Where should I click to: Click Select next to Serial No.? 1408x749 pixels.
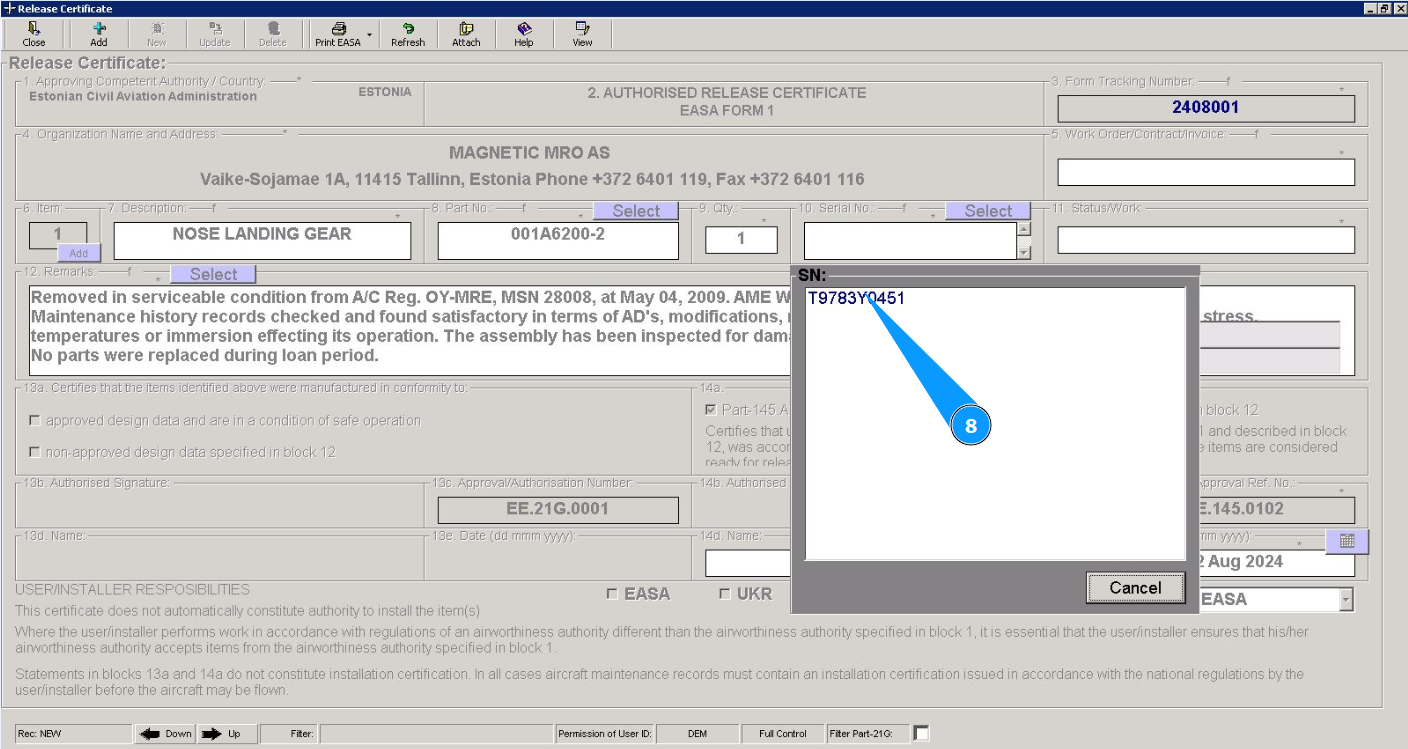(x=989, y=211)
